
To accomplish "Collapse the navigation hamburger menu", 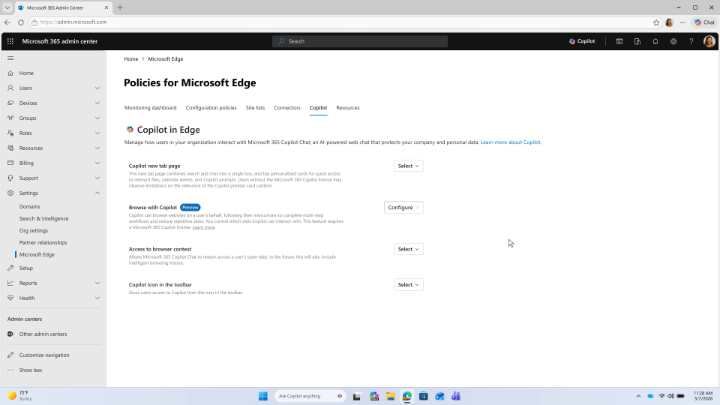I will [10, 58].
